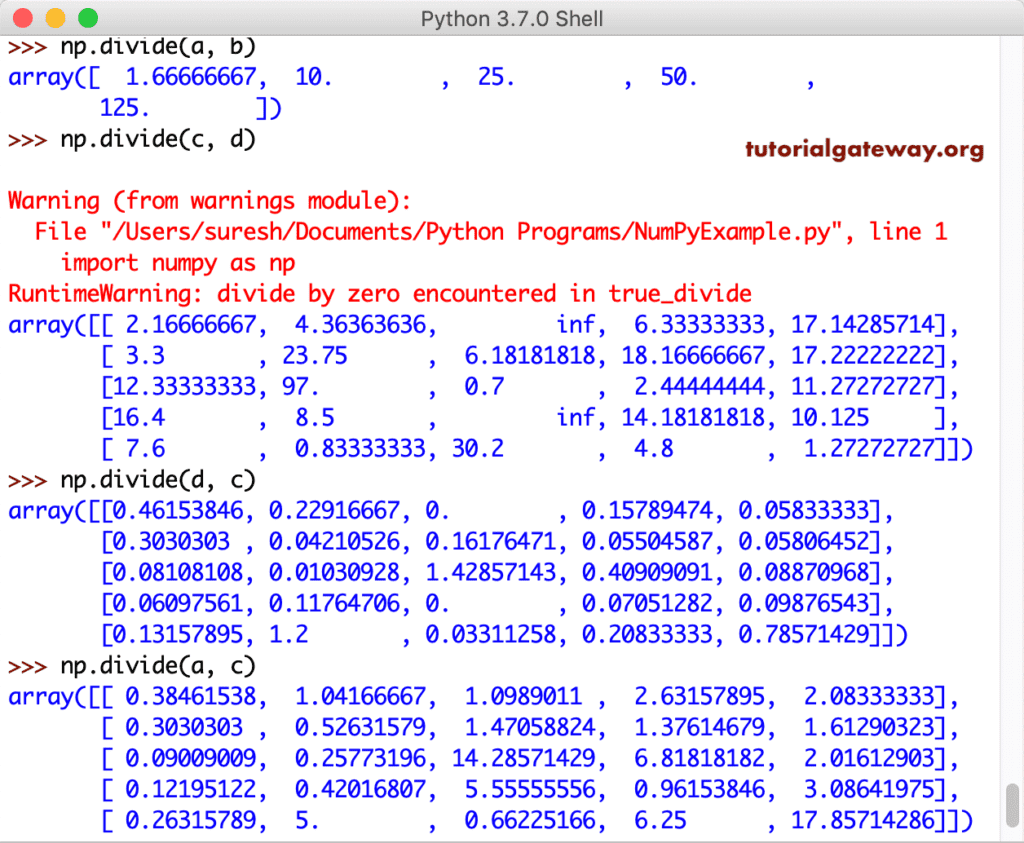
Task: Click the green zoom button
Action: click(x=87, y=17)
